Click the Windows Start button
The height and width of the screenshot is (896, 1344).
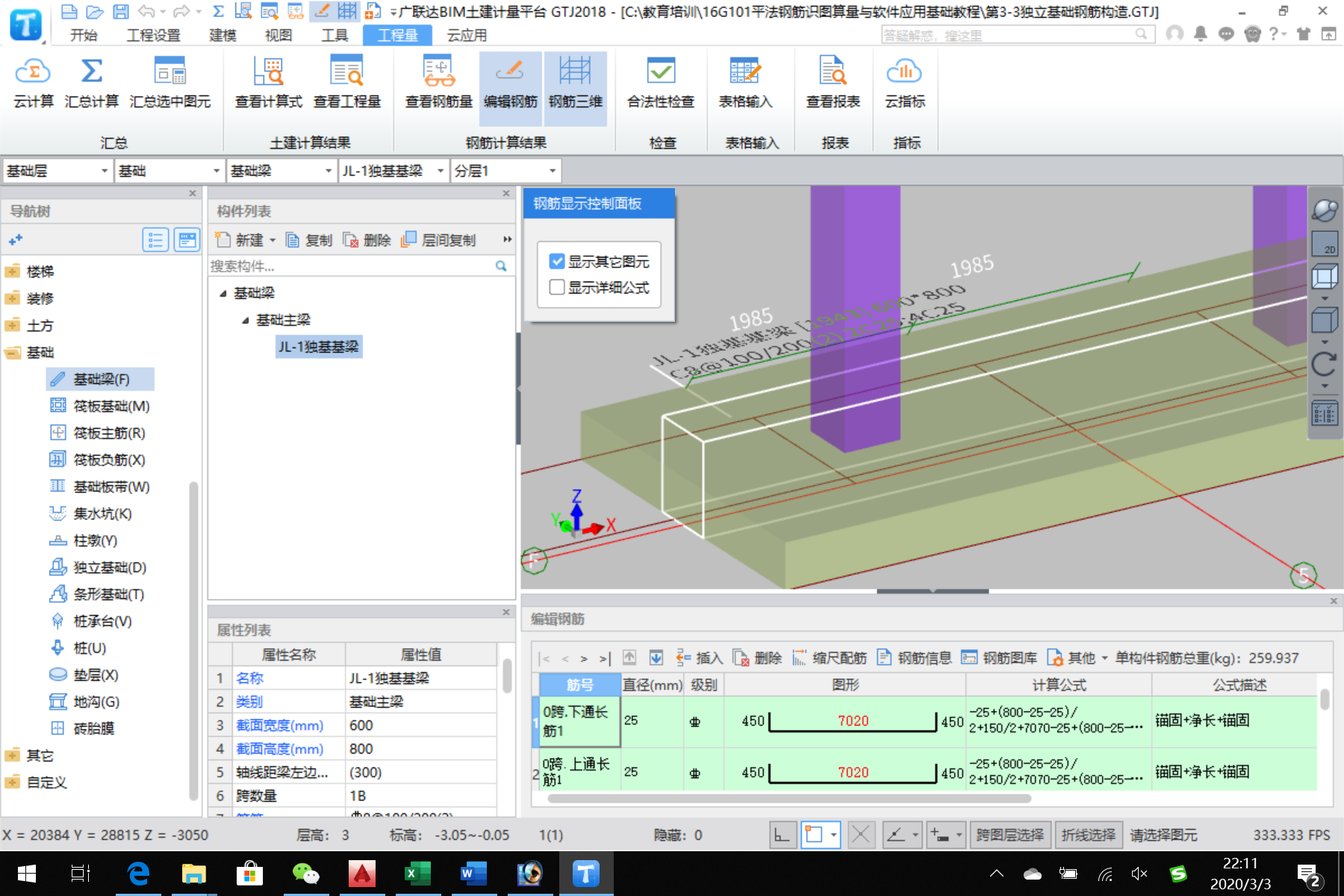point(26,873)
